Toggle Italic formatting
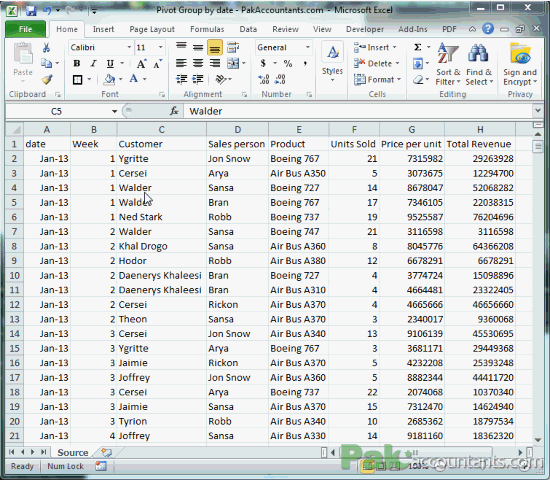550x480 pixels. tap(93, 64)
